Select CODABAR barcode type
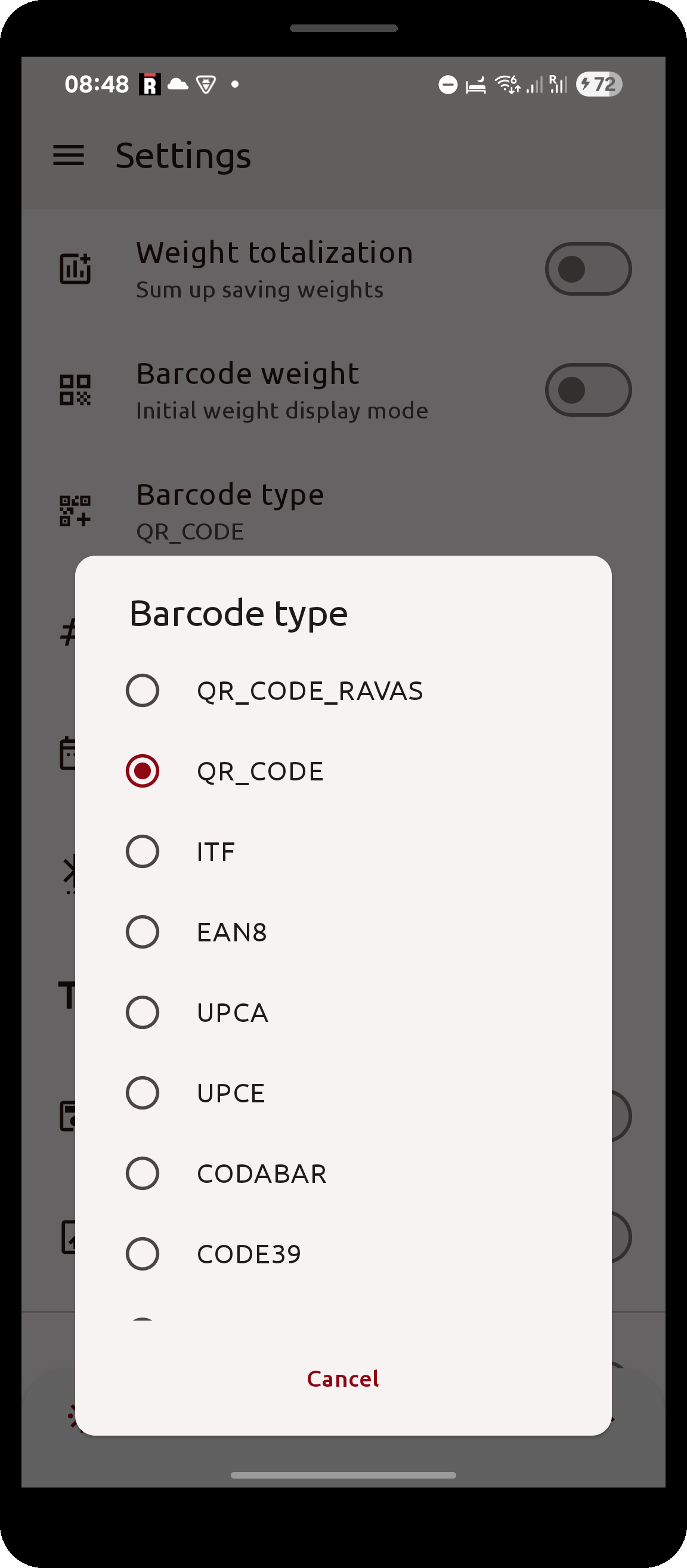 [343, 1173]
